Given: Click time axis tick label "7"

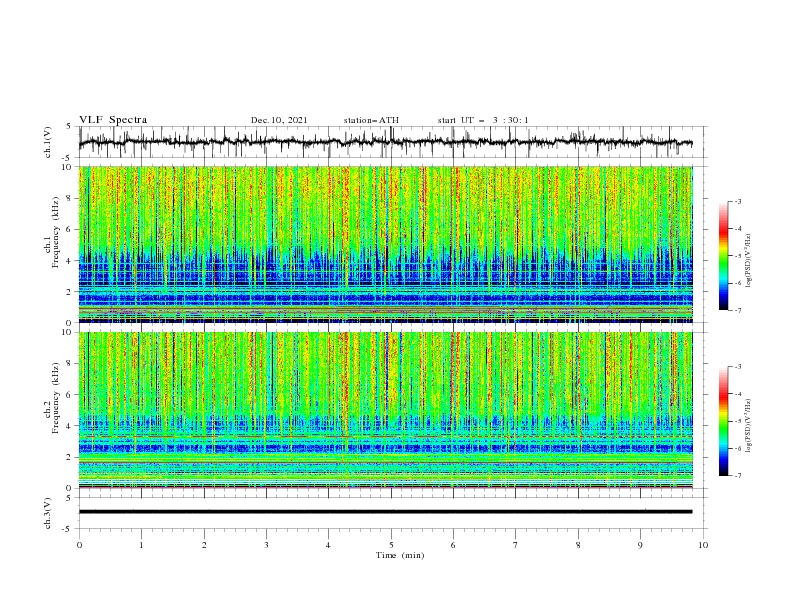Looking at the screenshot, I should coord(516,545).
